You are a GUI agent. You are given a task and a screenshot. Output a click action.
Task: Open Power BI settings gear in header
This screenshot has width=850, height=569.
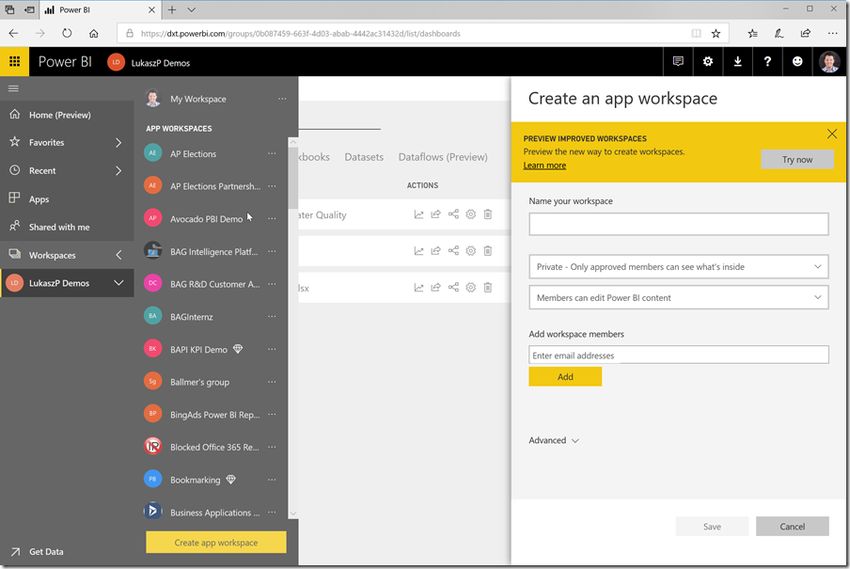click(x=707, y=61)
